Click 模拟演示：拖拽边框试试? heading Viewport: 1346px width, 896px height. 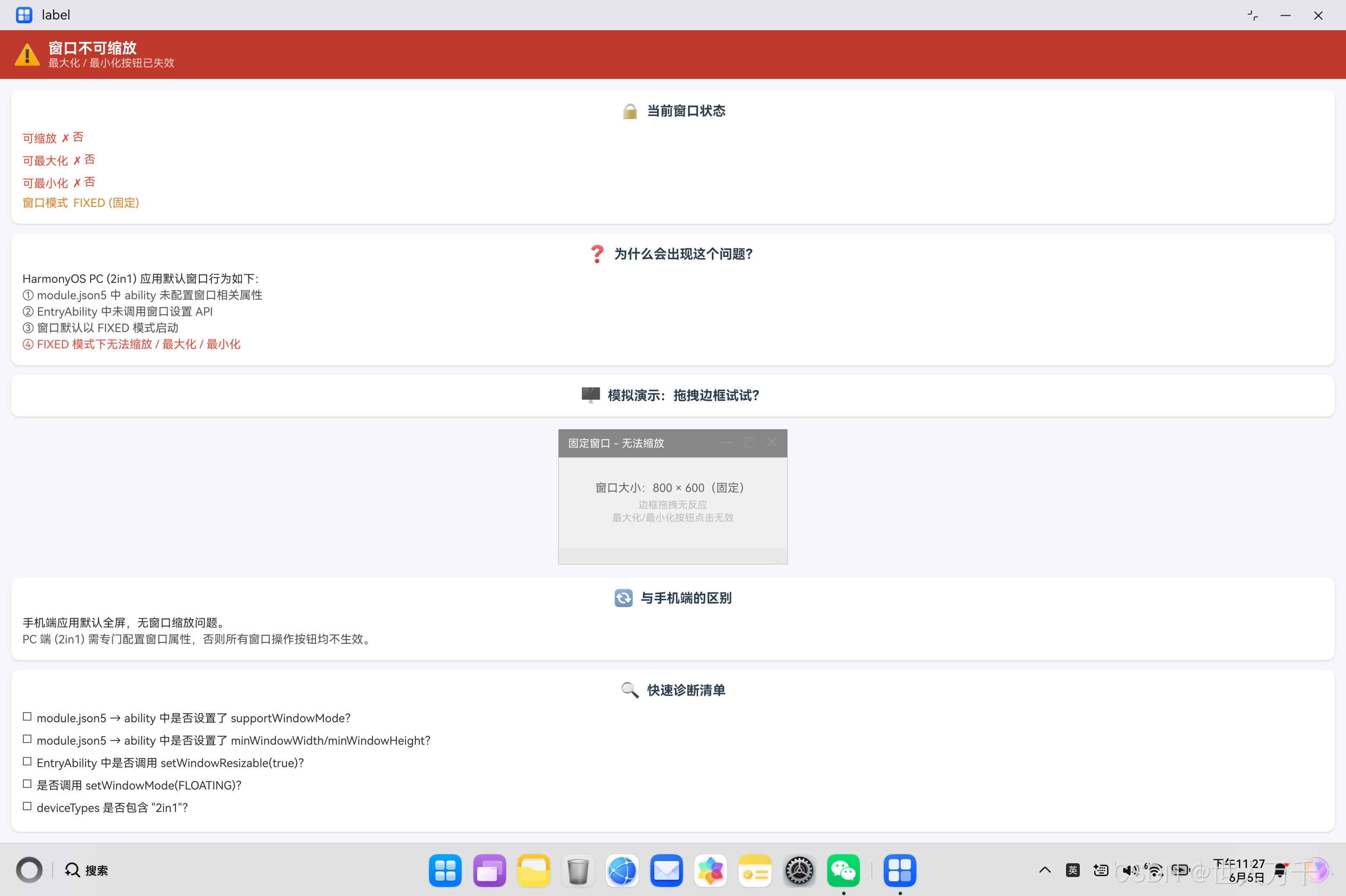coord(684,395)
